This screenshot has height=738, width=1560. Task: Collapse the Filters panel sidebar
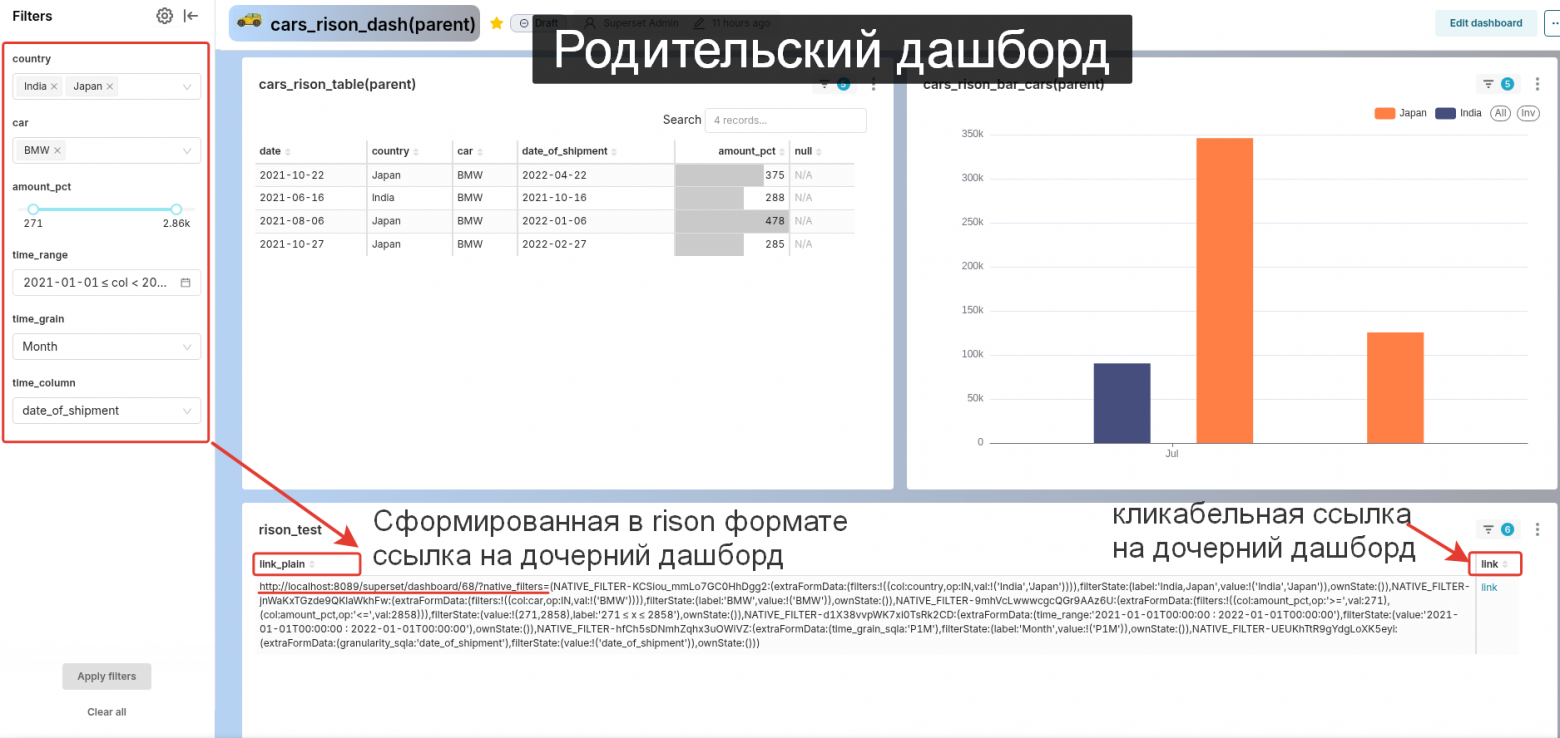pyautogui.click(x=191, y=15)
